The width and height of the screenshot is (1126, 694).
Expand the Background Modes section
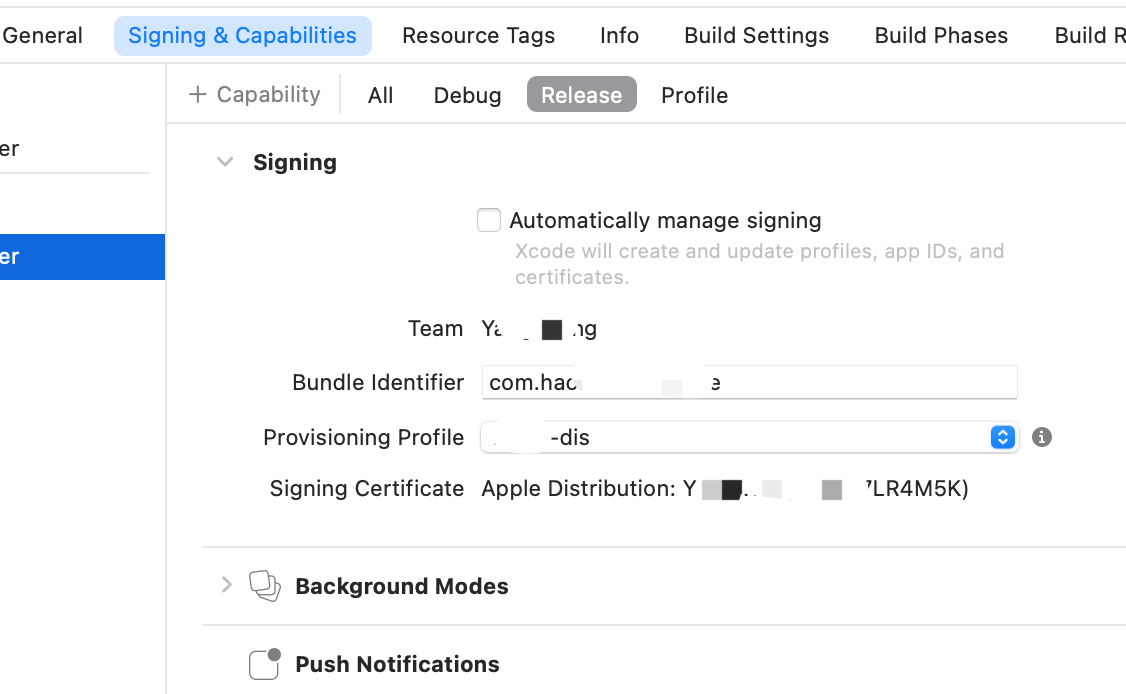click(226, 585)
